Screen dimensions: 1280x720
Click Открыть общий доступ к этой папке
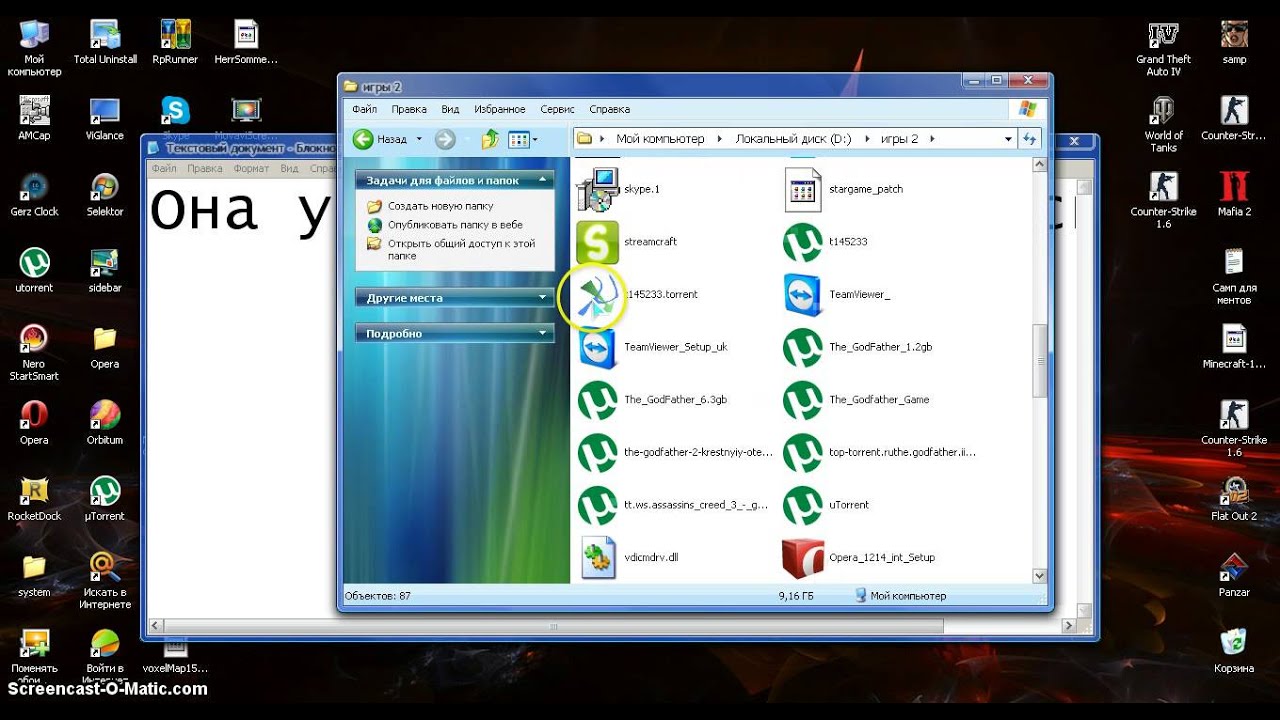[461, 249]
